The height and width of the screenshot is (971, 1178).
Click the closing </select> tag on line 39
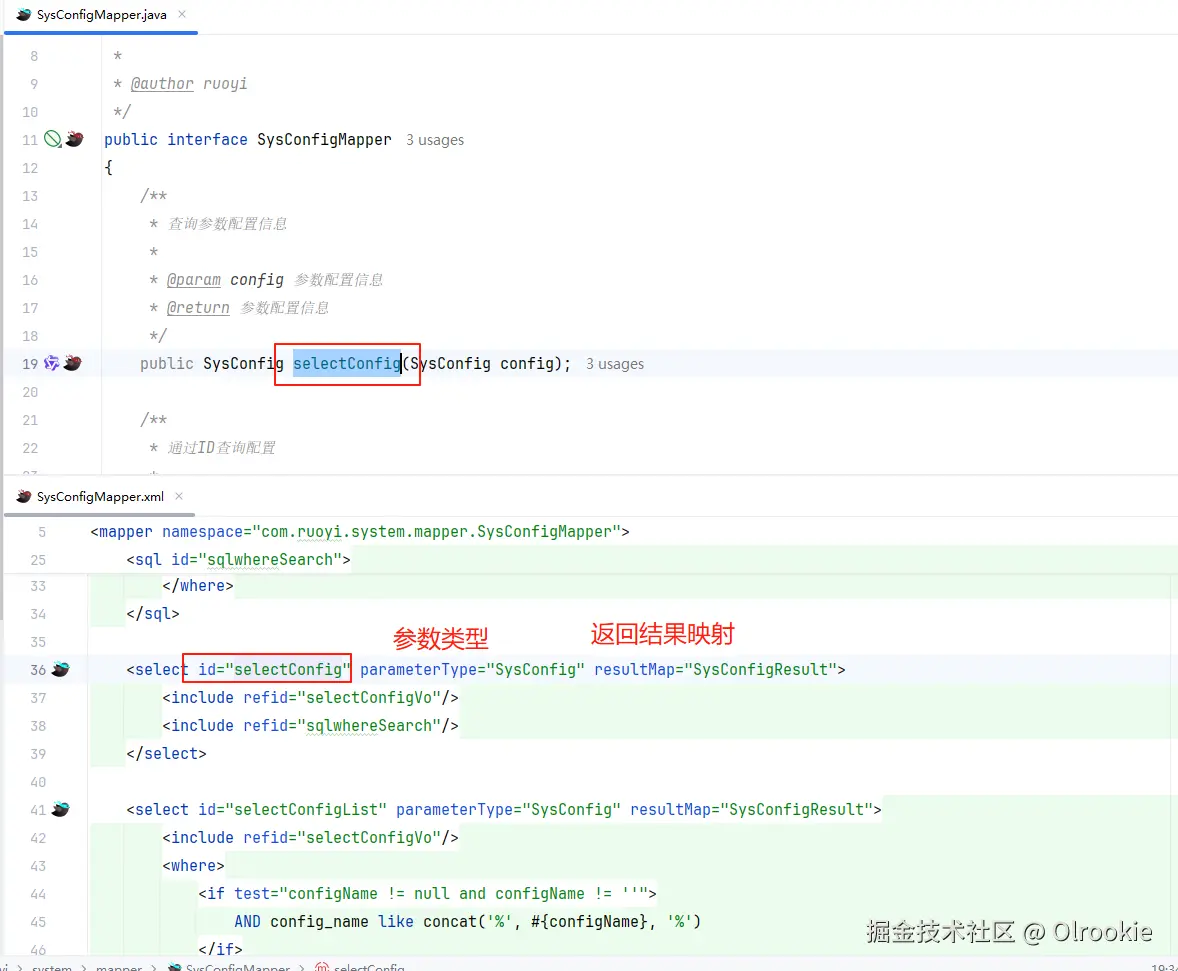166,754
